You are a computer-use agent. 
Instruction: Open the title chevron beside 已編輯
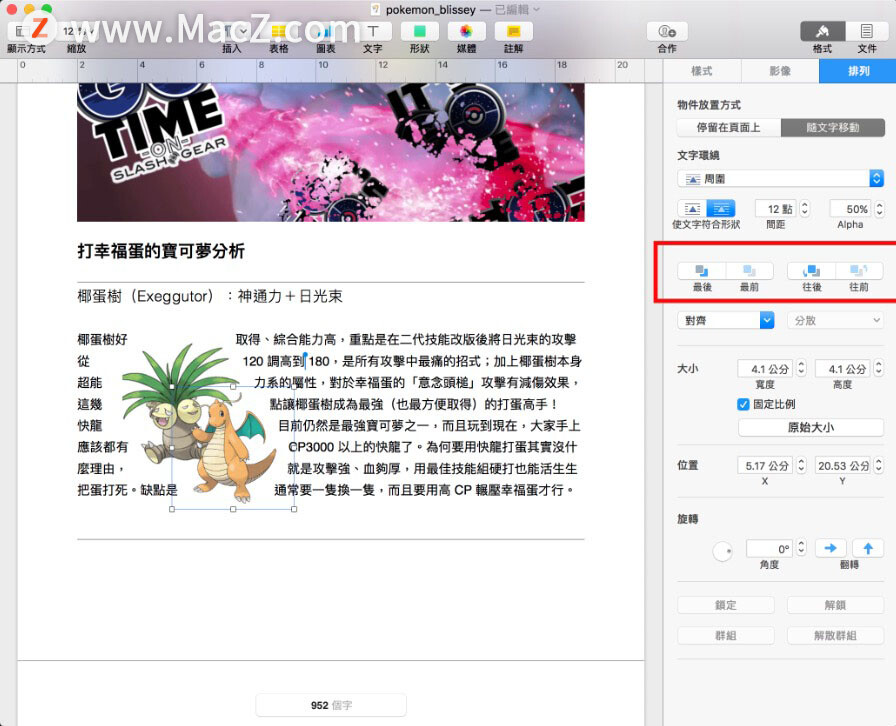(537, 10)
